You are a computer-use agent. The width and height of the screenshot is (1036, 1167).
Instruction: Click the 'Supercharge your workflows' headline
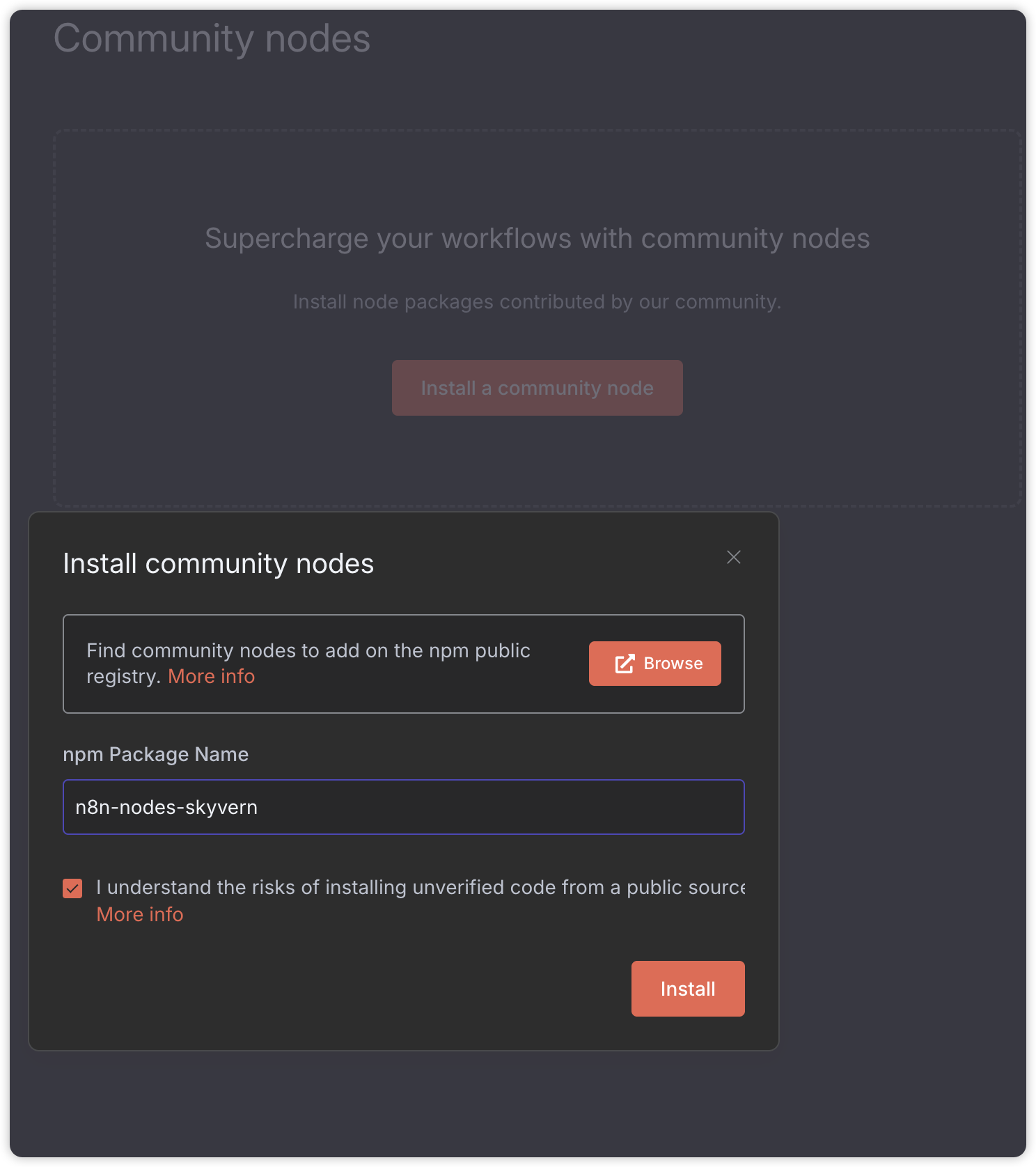(537, 238)
